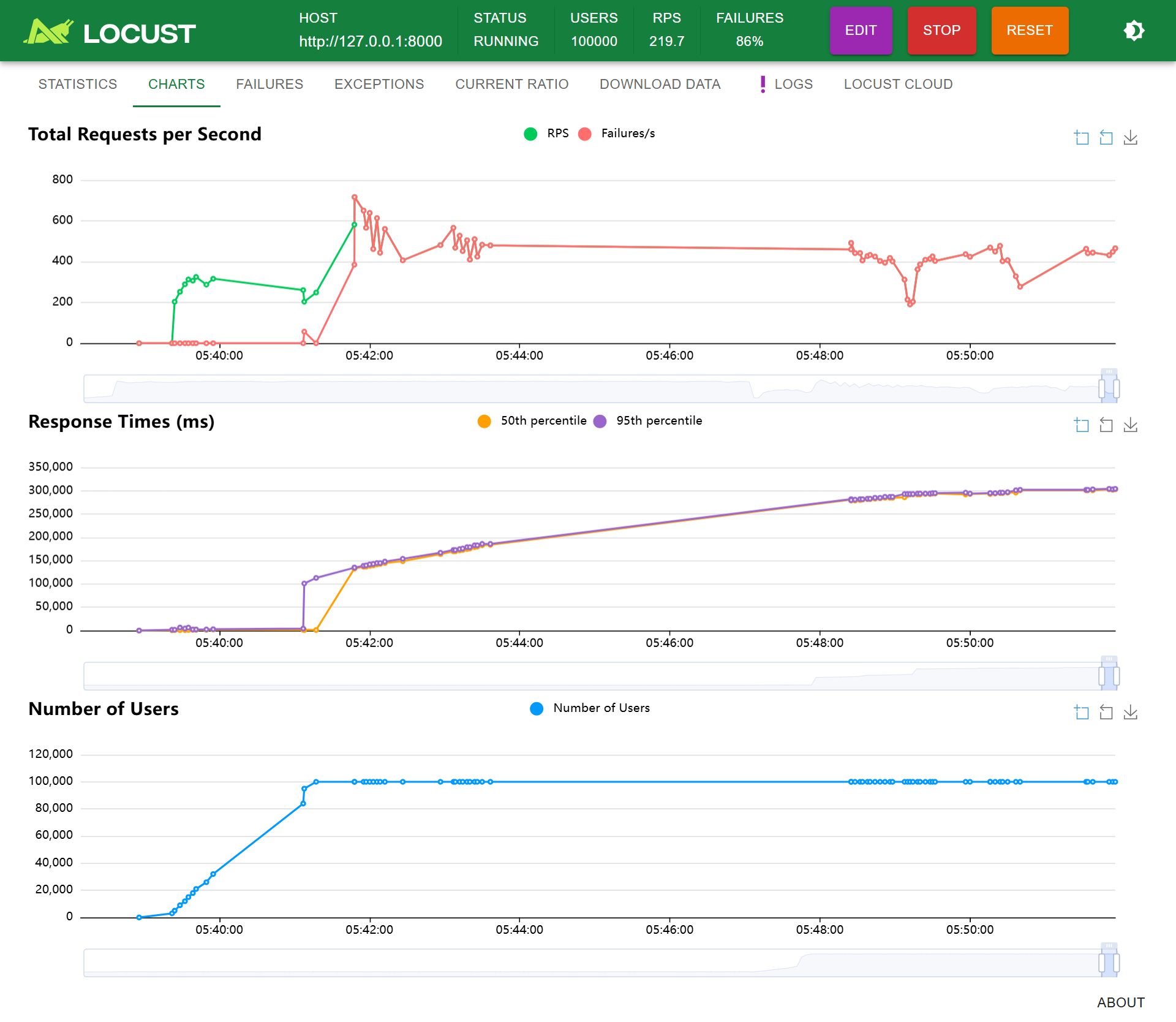Download Total Requests chart as image
This screenshot has width=1176, height=1022.
click(1131, 138)
